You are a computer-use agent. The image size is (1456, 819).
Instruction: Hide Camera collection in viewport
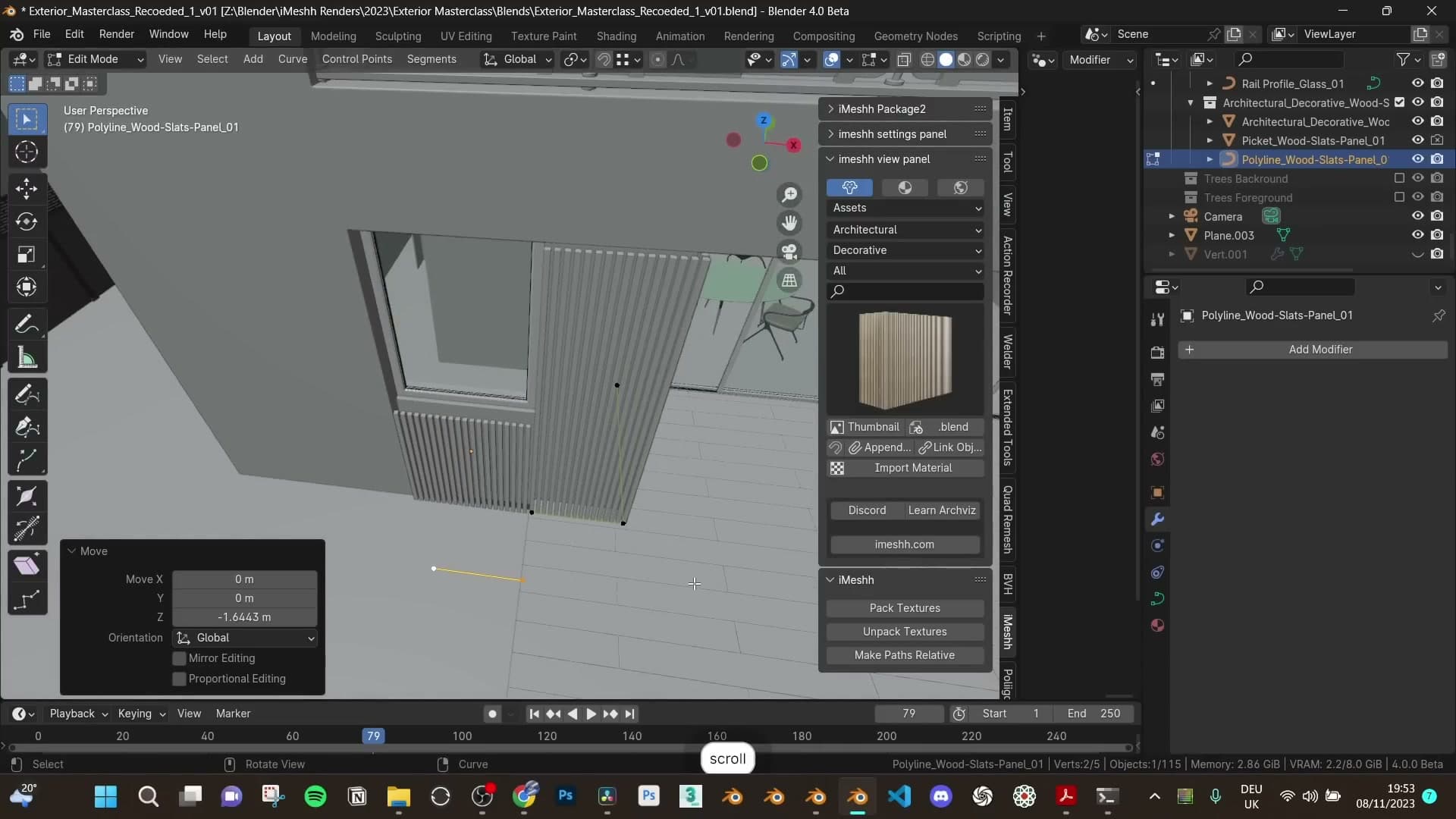pyautogui.click(x=1417, y=216)
